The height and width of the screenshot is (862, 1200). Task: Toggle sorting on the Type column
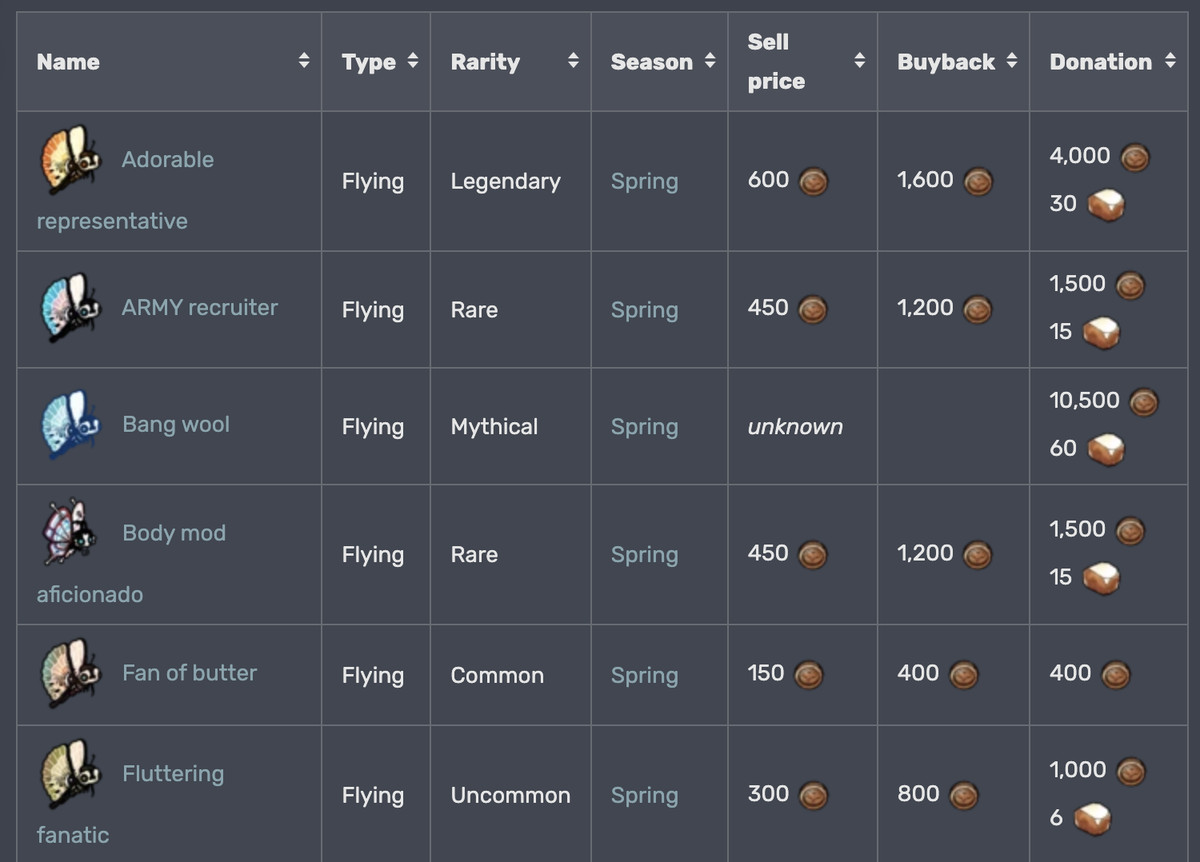[x=412, y=61]
